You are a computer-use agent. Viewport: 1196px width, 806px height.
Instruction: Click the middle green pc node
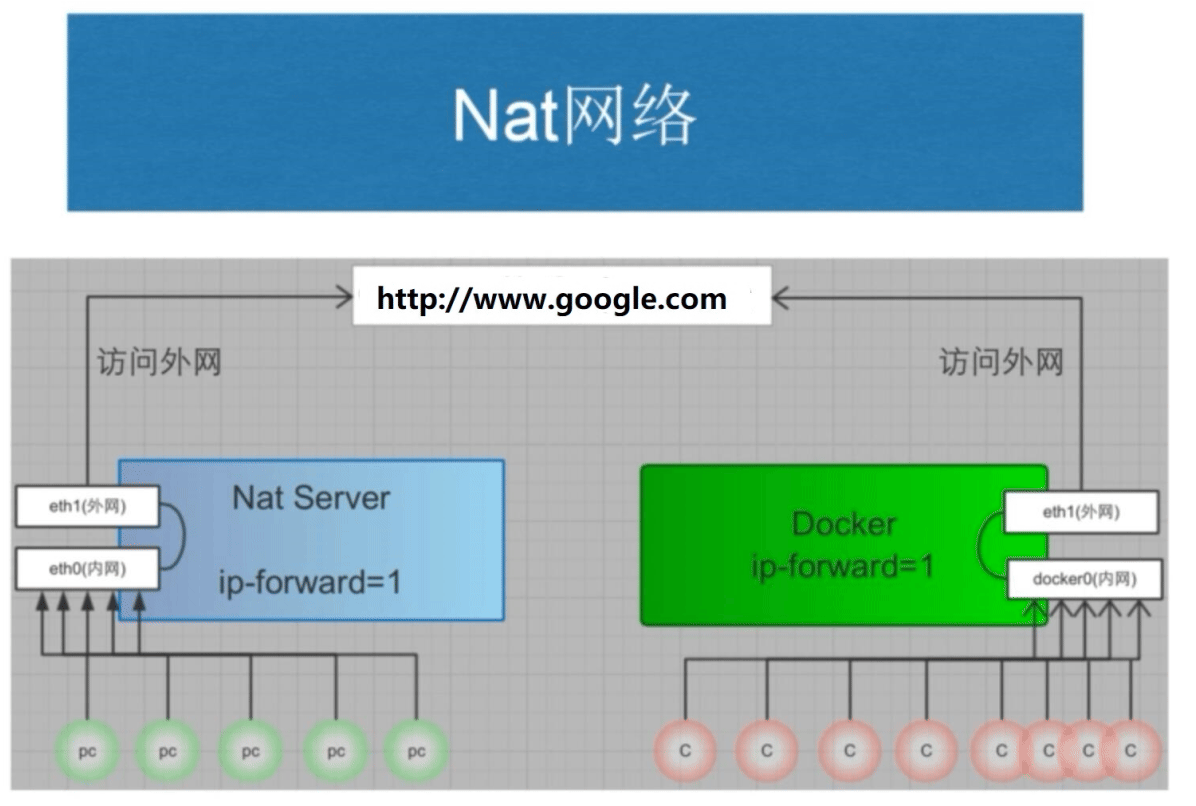point(250,751)
